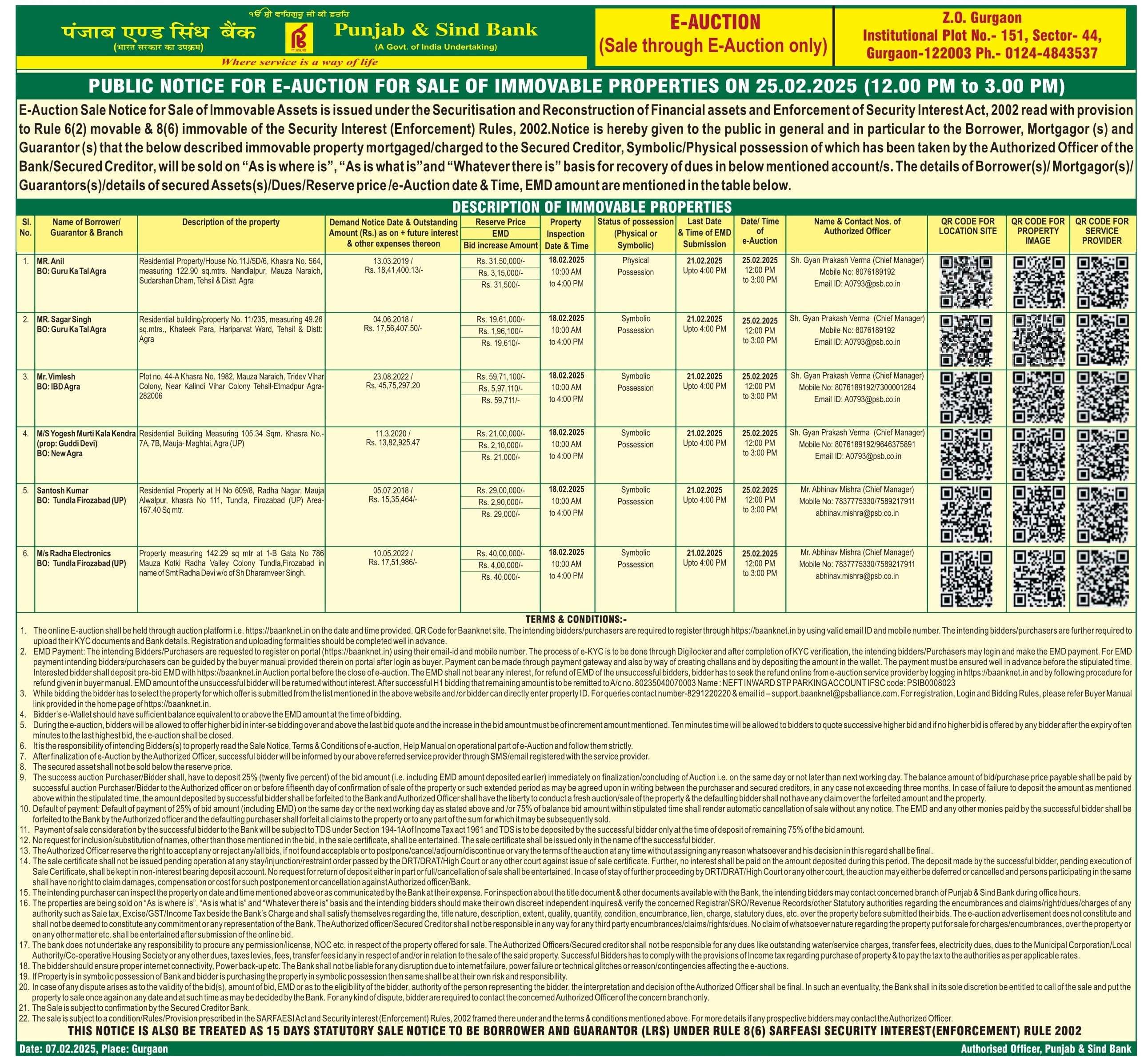Click service provider QR code for M/s Radha Electronics
The width and height of the screenshot is (1148, 1057).
tap(1102, 578)
